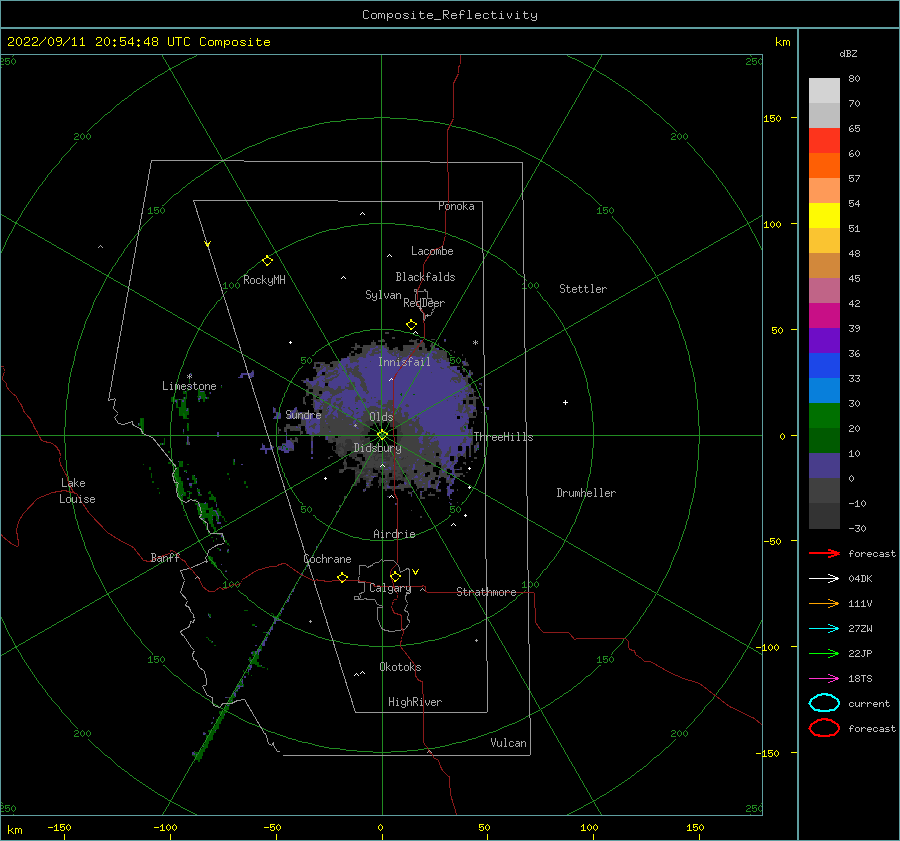Screen dimensions: 900x841
Task: Click the yellow 51-54 dBZ color swatch
Action: (x=824, y=216)
